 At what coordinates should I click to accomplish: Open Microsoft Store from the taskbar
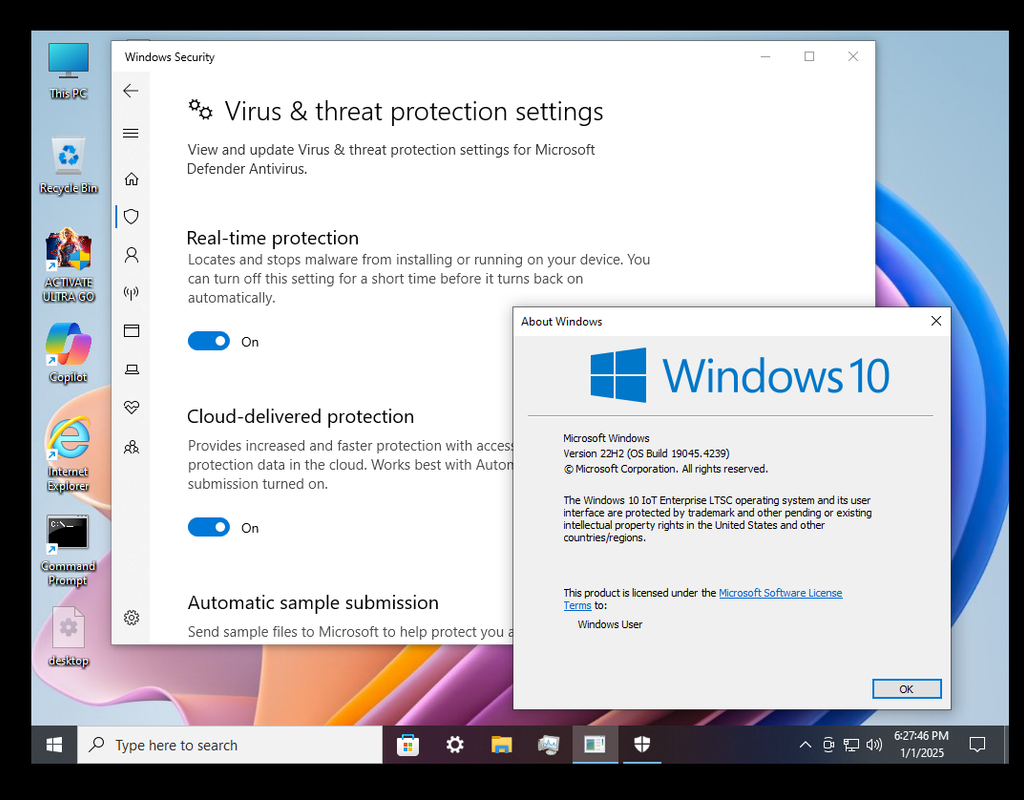click(408, 744)
